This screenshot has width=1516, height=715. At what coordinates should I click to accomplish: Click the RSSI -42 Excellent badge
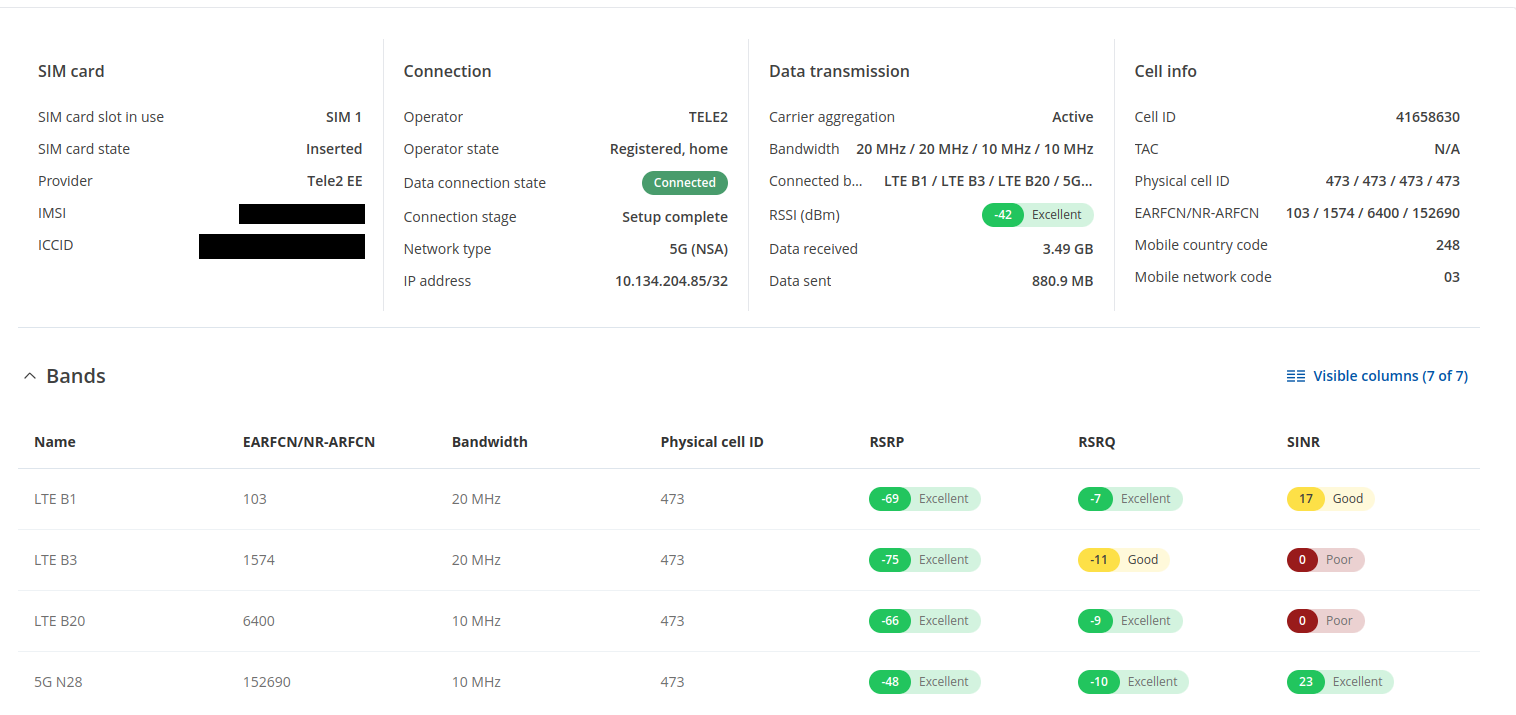click(1037, 215)
